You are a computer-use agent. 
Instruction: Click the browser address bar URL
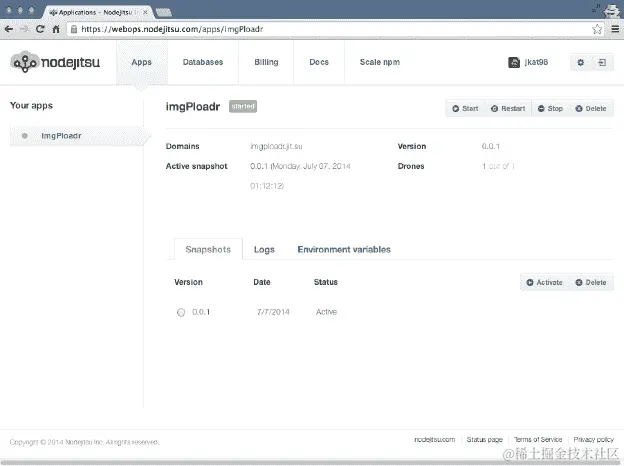(172, 29)
